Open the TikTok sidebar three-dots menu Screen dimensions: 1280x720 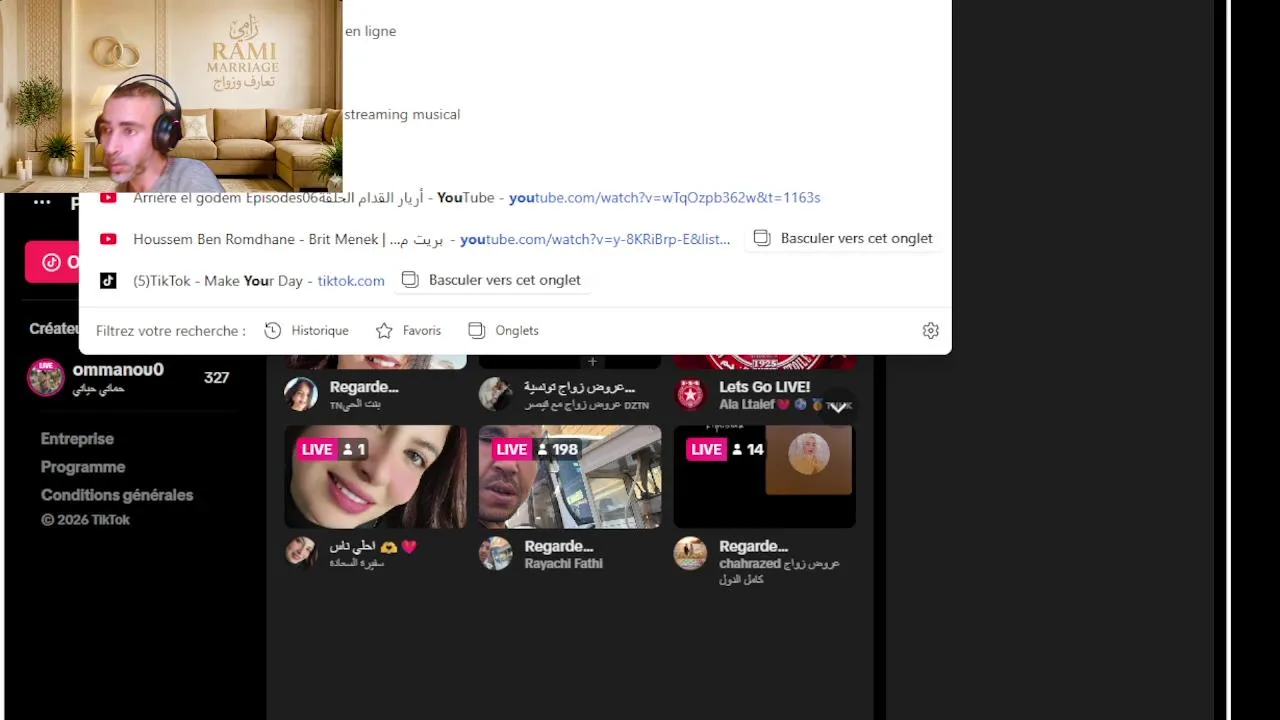[x=42, y=202]
